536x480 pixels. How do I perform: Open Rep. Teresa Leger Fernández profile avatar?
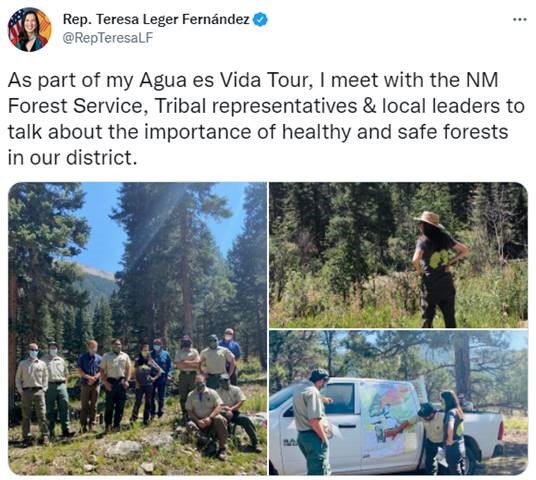30,30
